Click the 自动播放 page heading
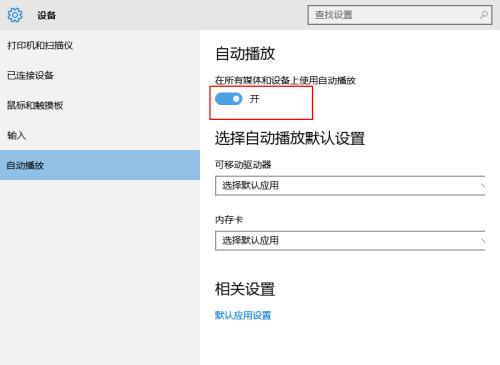The image size is (500, 365). click(x=245, y=54)
